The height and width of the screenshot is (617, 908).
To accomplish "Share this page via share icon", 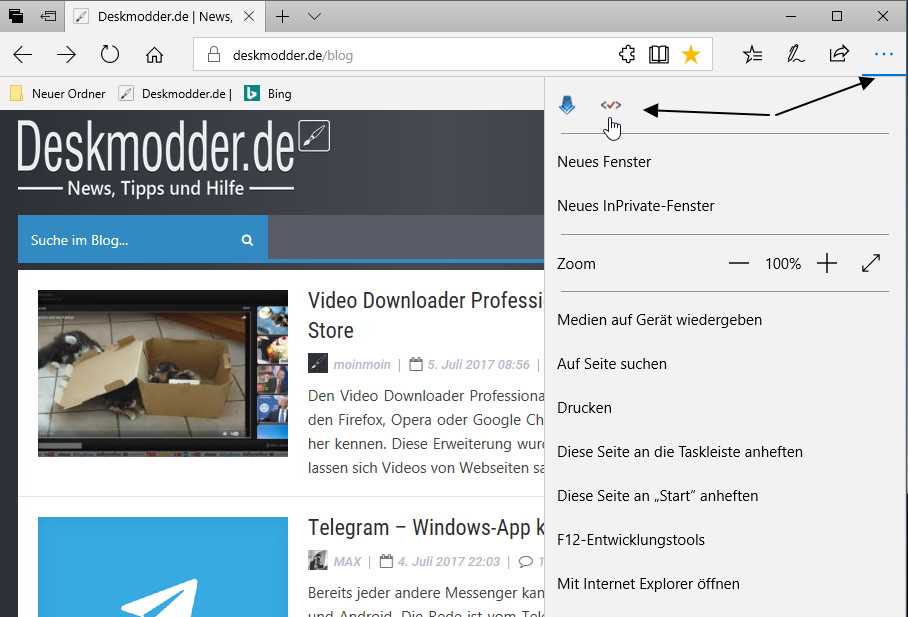I will coord(839,55).
